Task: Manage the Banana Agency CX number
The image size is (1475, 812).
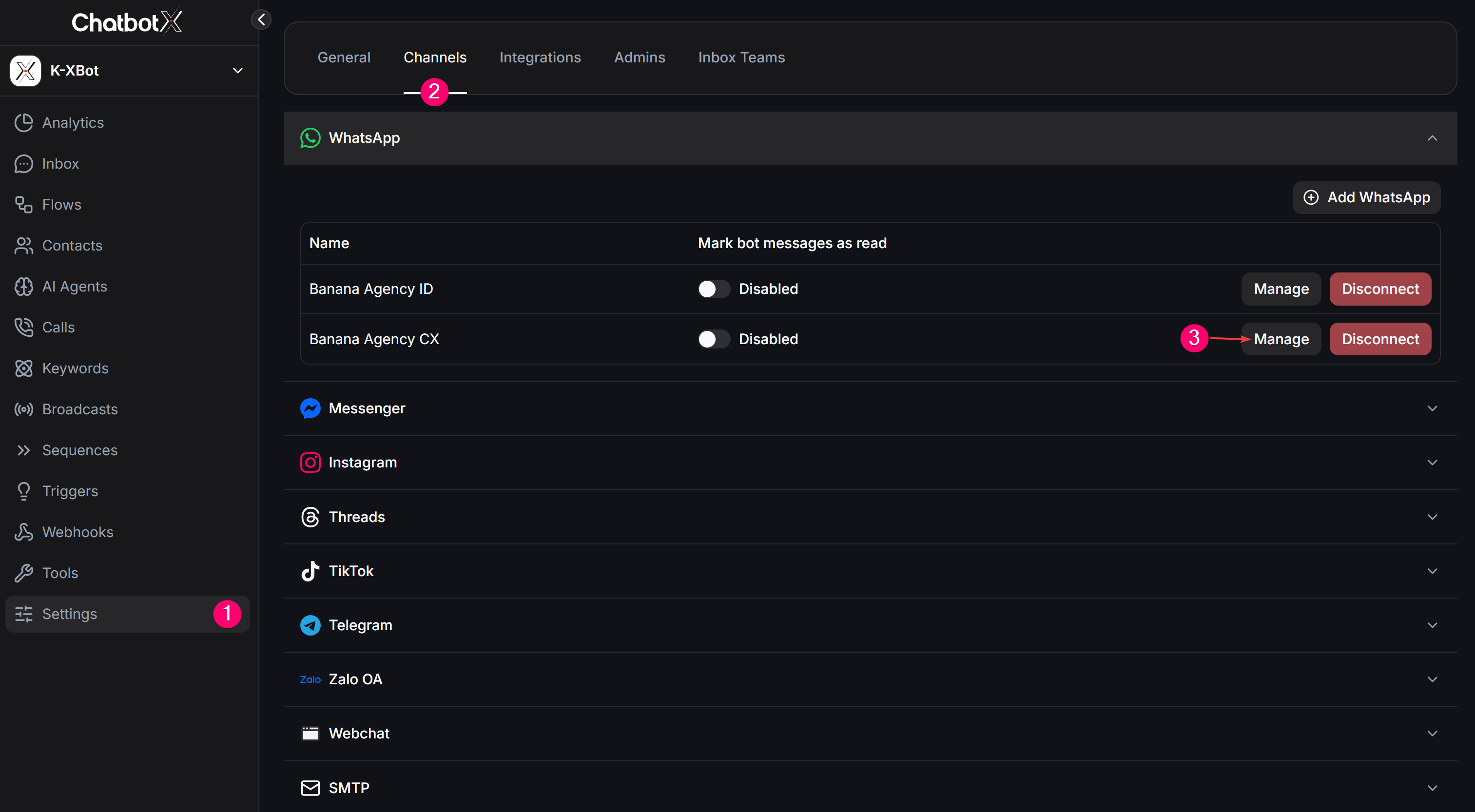Action: pos(1281,339)
